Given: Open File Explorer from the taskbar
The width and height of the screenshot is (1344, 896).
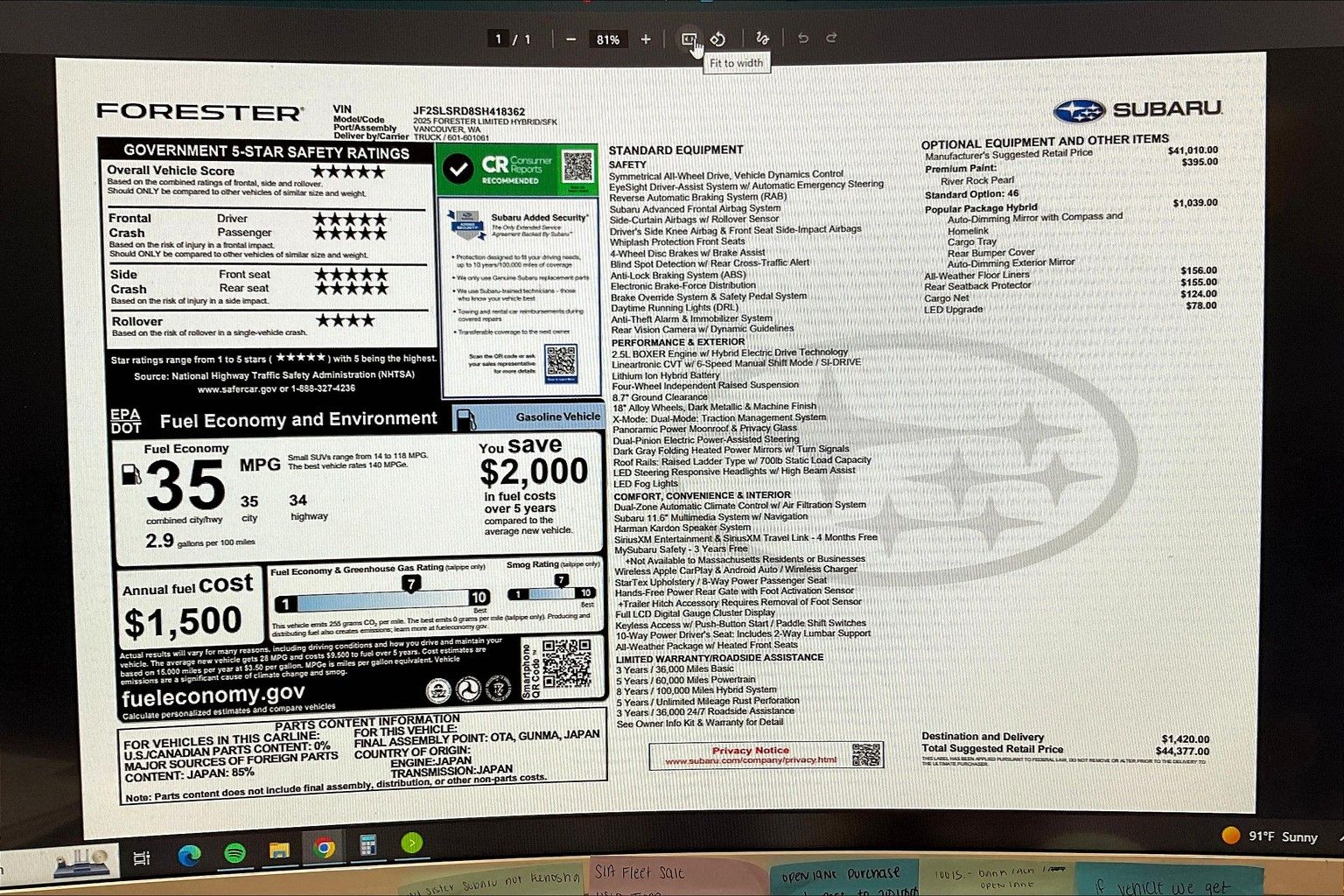Looking at the screenshot, I should tap(279, 850).
